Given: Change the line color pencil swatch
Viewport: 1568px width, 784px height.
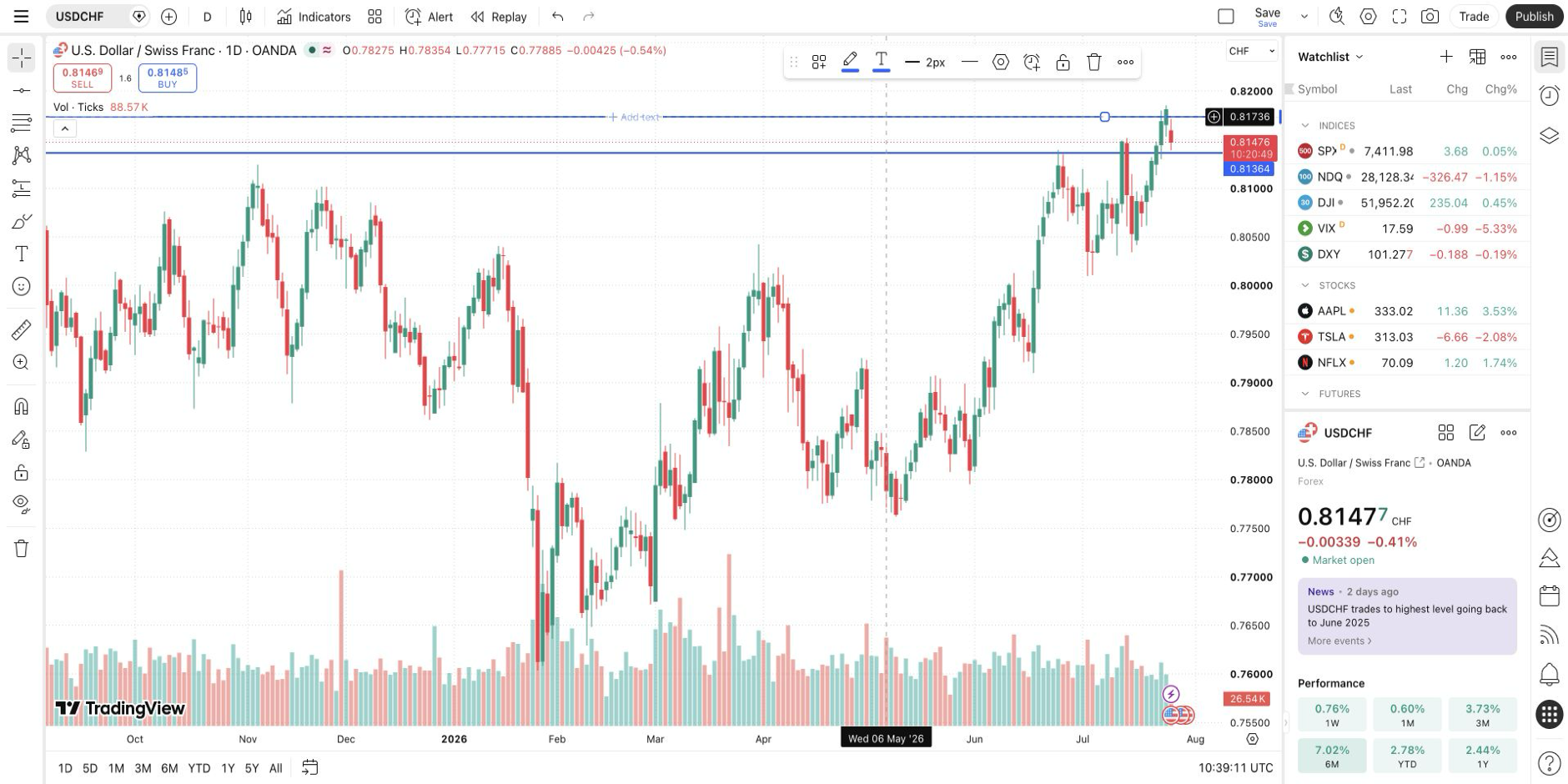Looking at the screenshot, I should click(x=850, y=62).
